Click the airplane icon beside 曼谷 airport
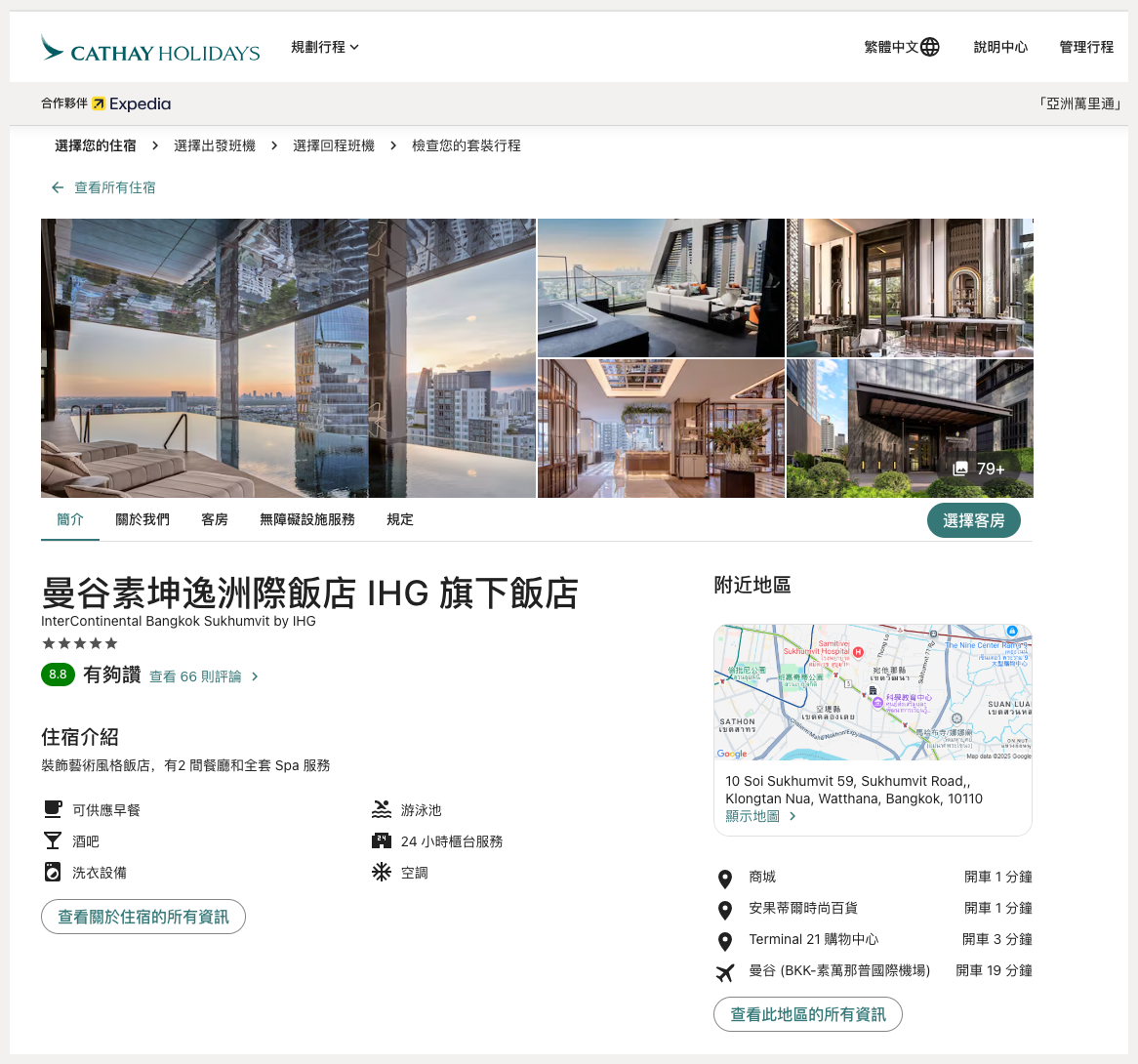Viewport: 1138px width, 1064px height. tap(725, 972)
